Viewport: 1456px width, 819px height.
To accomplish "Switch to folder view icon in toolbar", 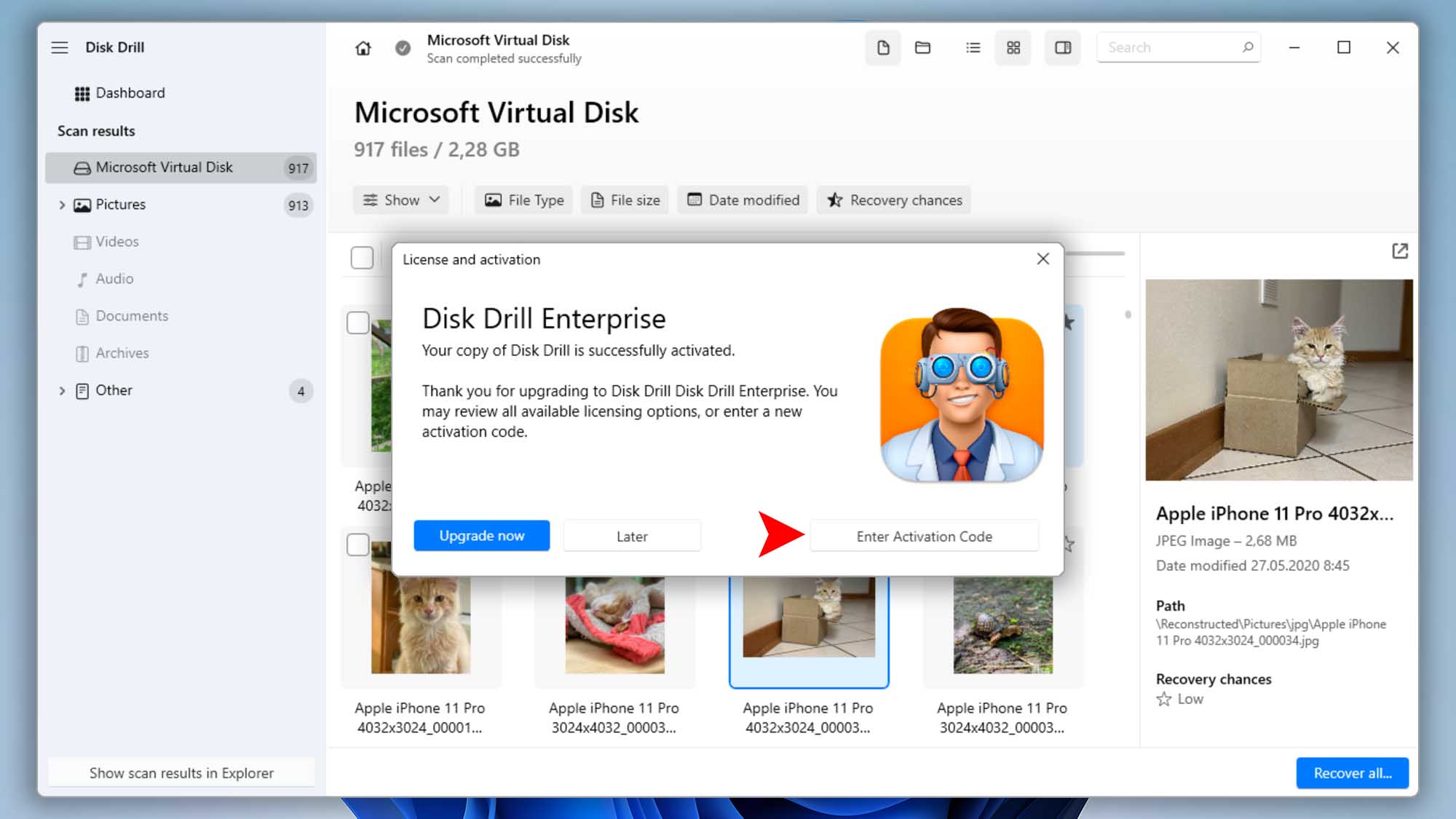I will pyautogui.click(x=922, y=48).
